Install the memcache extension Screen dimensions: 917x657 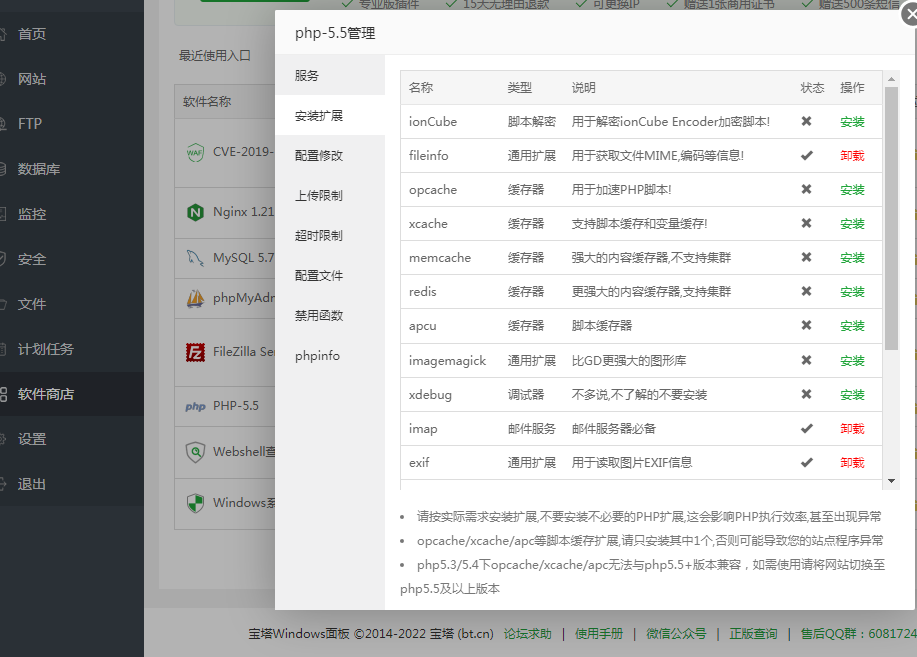tap(852, 257)
